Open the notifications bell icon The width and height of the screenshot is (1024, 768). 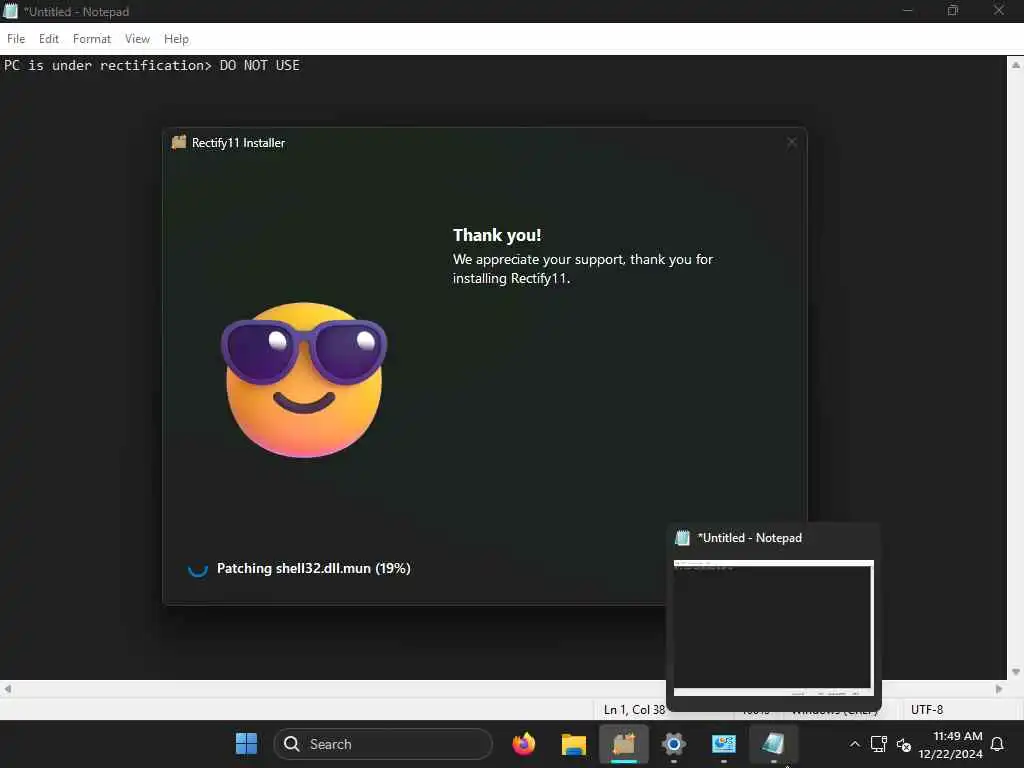[x=997, y=744]
